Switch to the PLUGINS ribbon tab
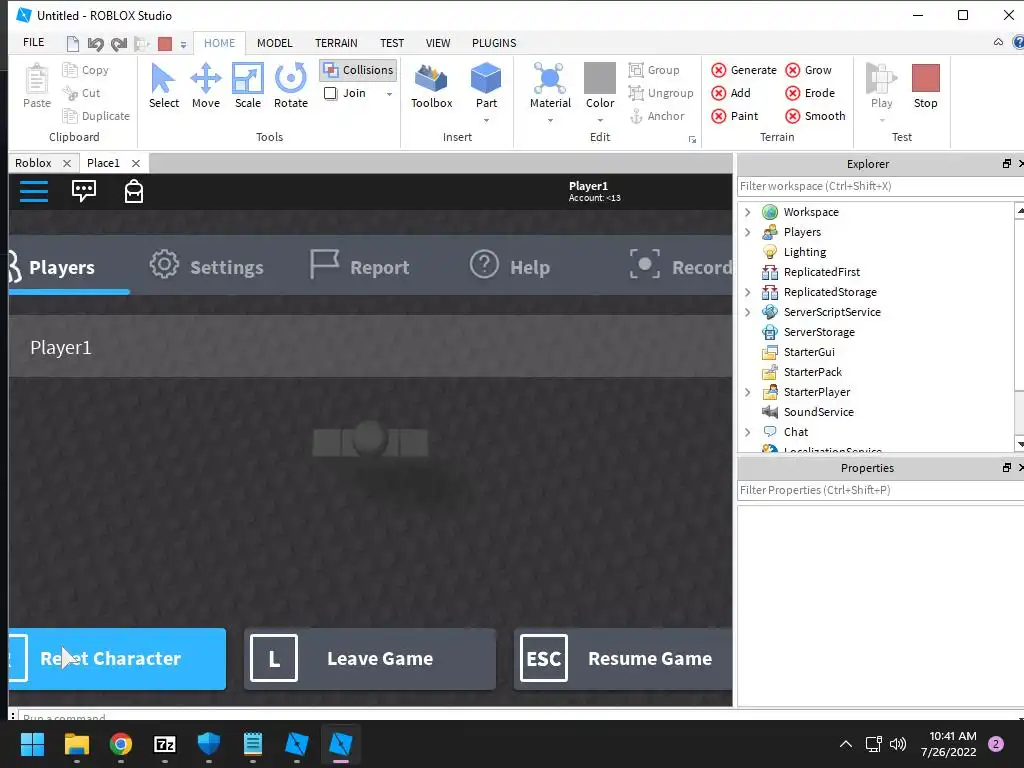 click(494, 43)
